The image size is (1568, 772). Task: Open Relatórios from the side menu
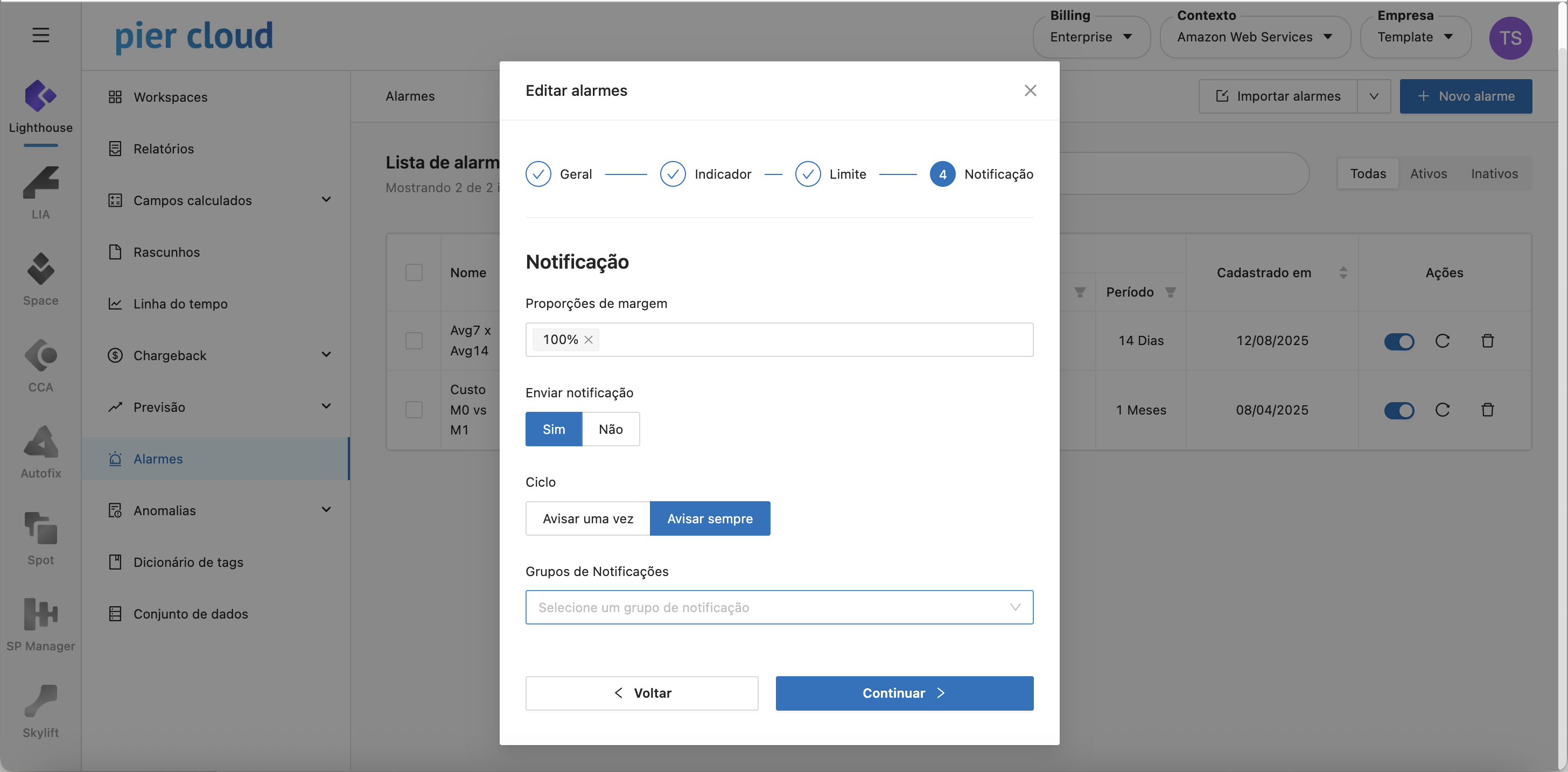point(163,149)
